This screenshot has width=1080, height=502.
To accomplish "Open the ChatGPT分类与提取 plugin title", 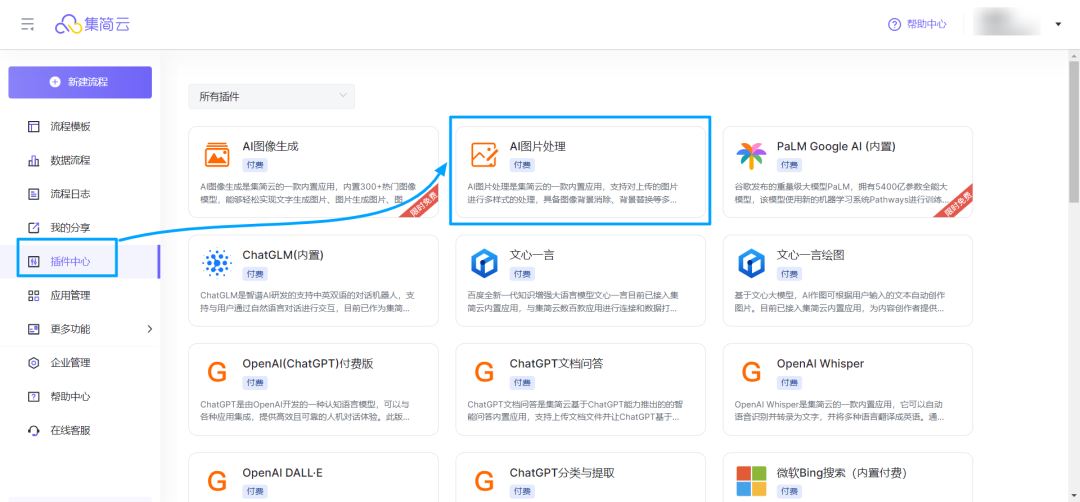I will pos(562,472).
